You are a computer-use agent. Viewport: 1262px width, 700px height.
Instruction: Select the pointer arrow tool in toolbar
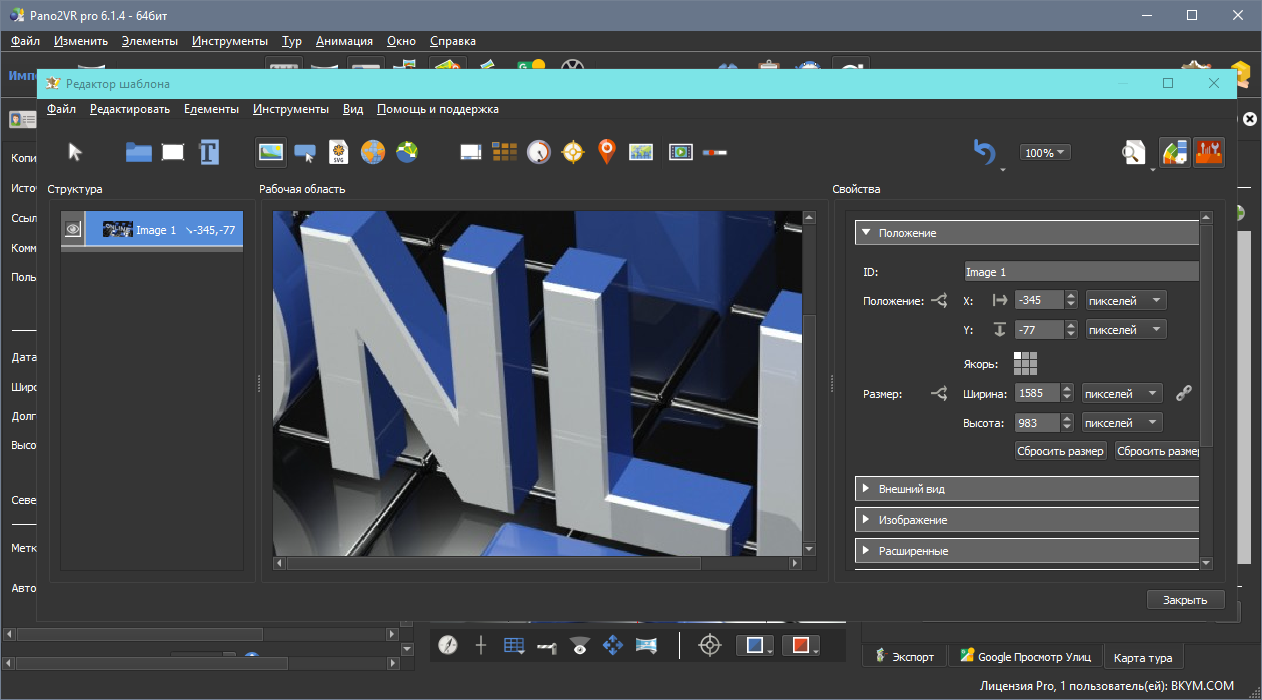coord(75,152)
